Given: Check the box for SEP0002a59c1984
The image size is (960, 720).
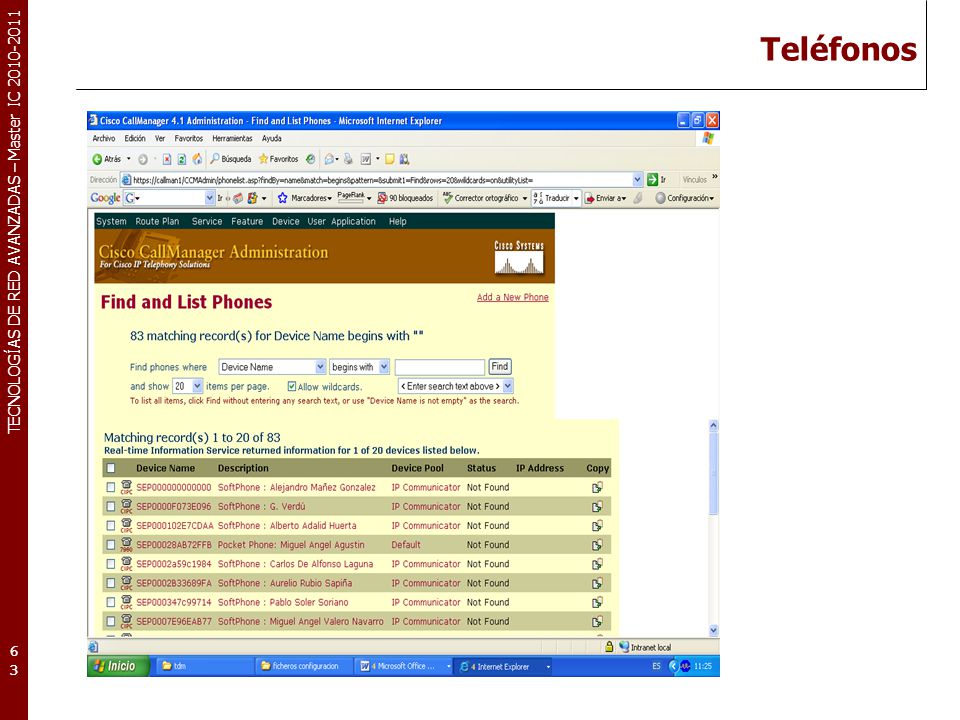Looking at the screenshot, I should tap(111, 564).
